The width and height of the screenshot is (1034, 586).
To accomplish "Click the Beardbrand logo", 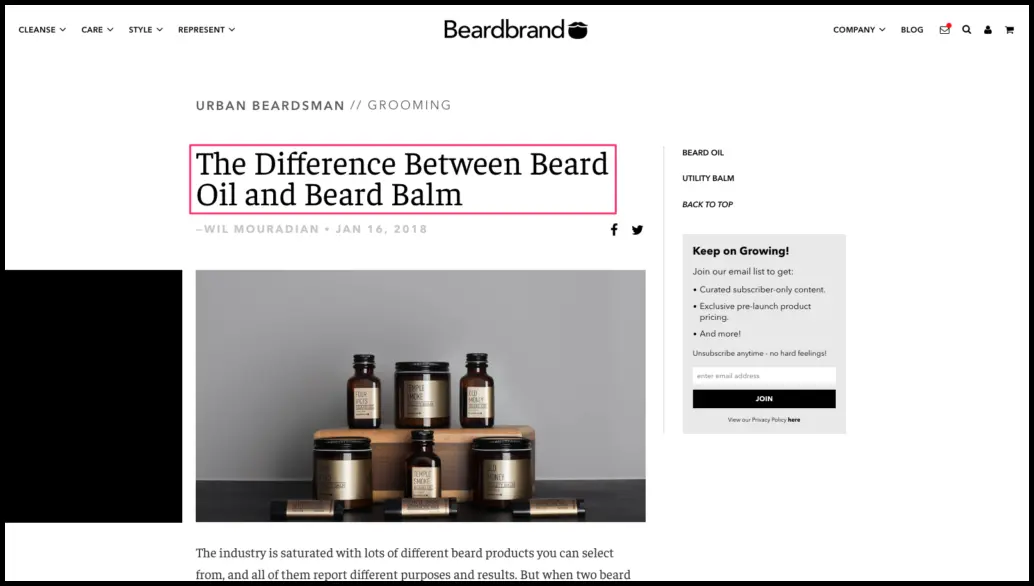I will tap(516, 30).
